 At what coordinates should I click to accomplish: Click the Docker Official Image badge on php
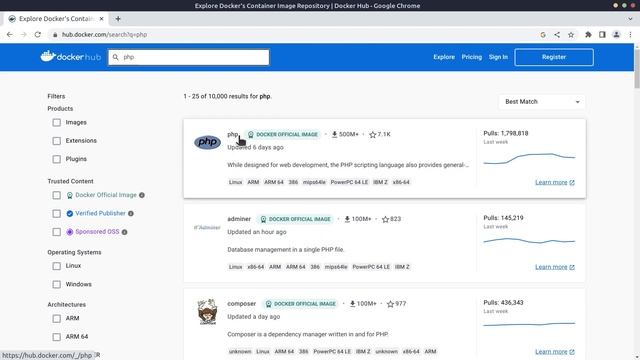[282, 134]
